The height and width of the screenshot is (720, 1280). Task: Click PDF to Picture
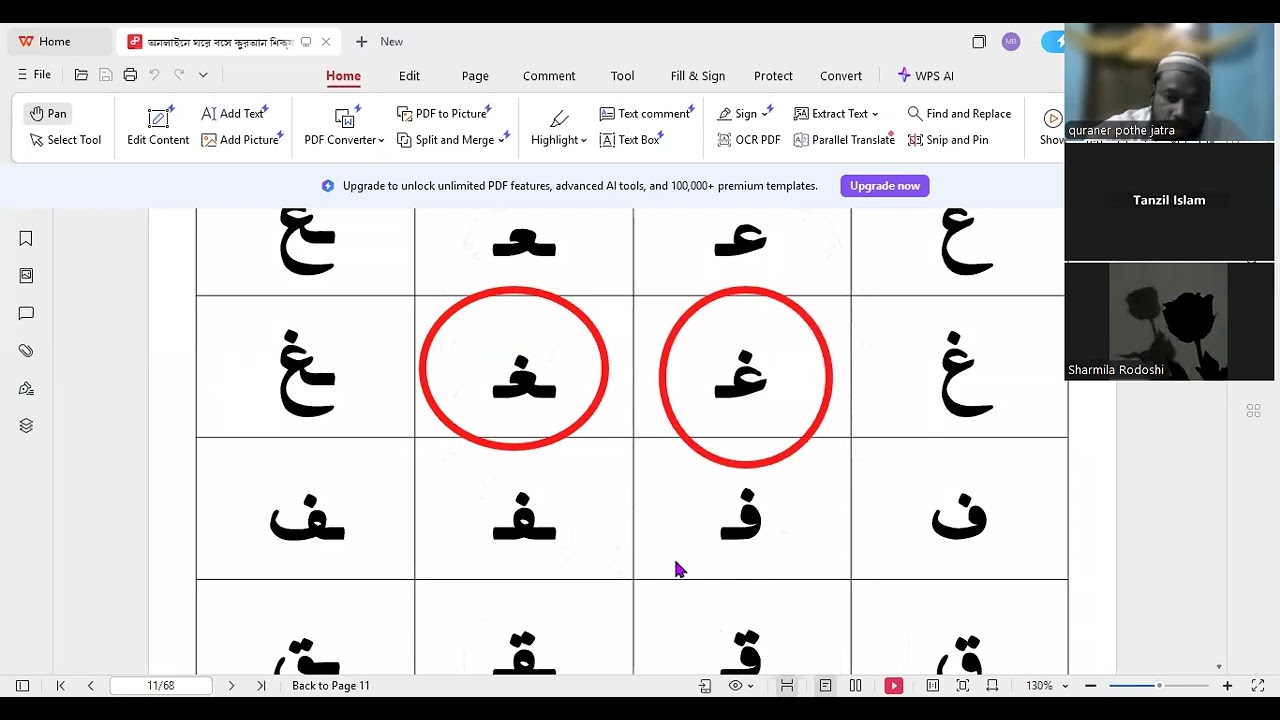(444, 113)
